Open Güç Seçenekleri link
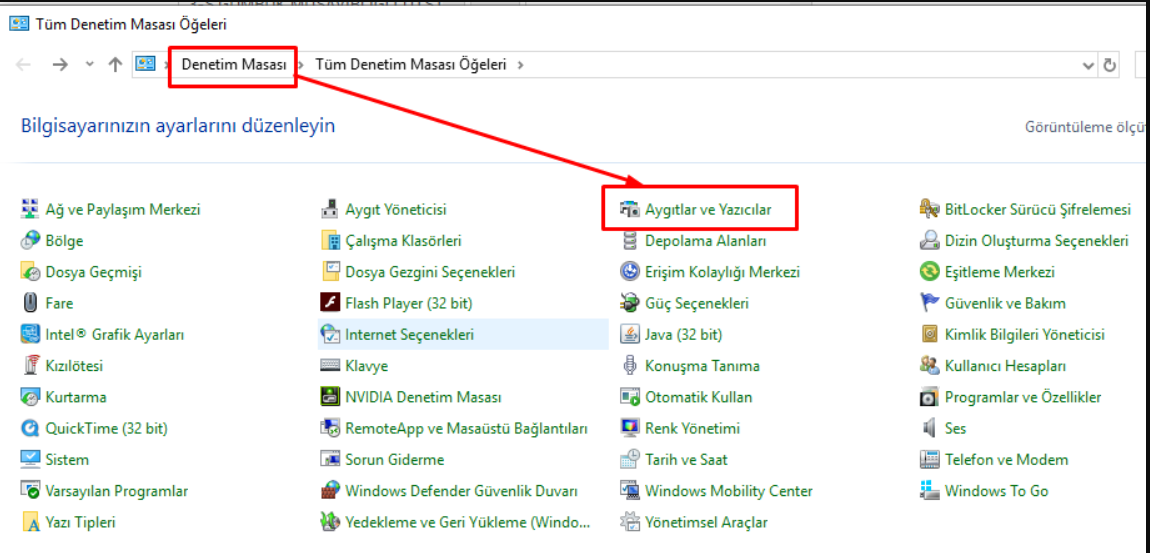The image size is (1150, 553). point(697,303)
